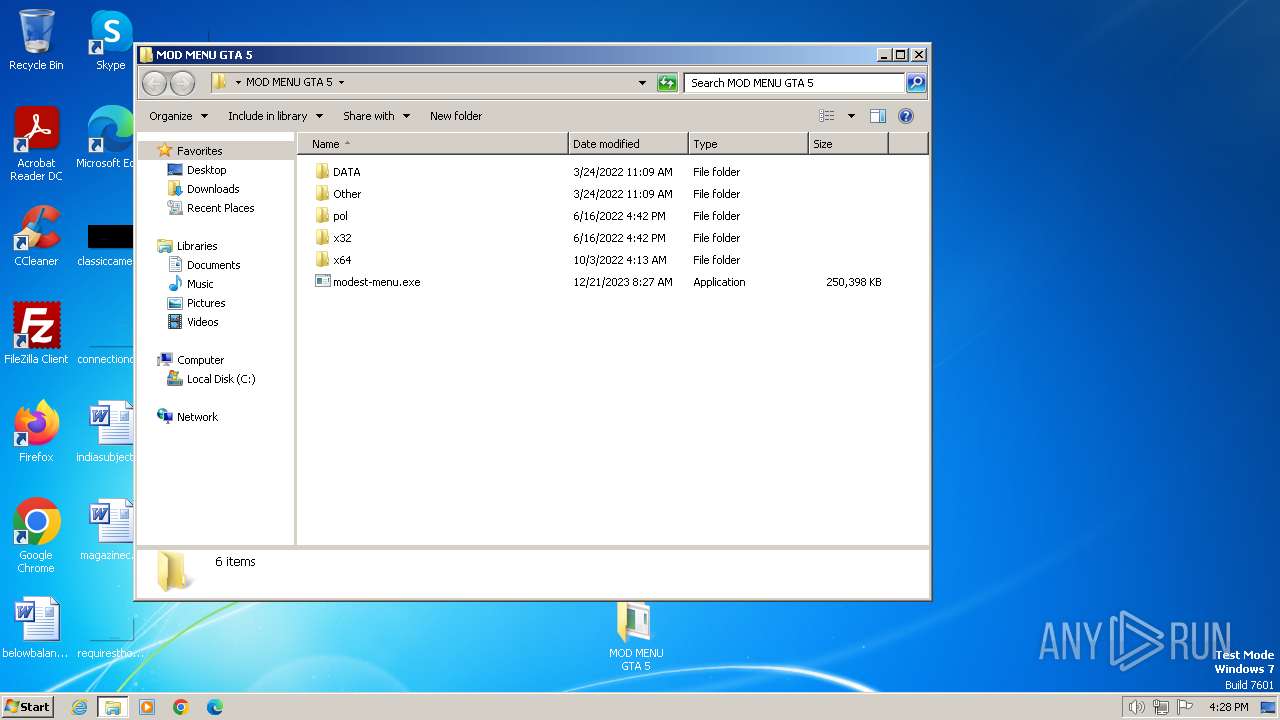Launch Google Chrome desktop shortcut
Viewport: 1280px width, 720px height.
pos(36,535)
